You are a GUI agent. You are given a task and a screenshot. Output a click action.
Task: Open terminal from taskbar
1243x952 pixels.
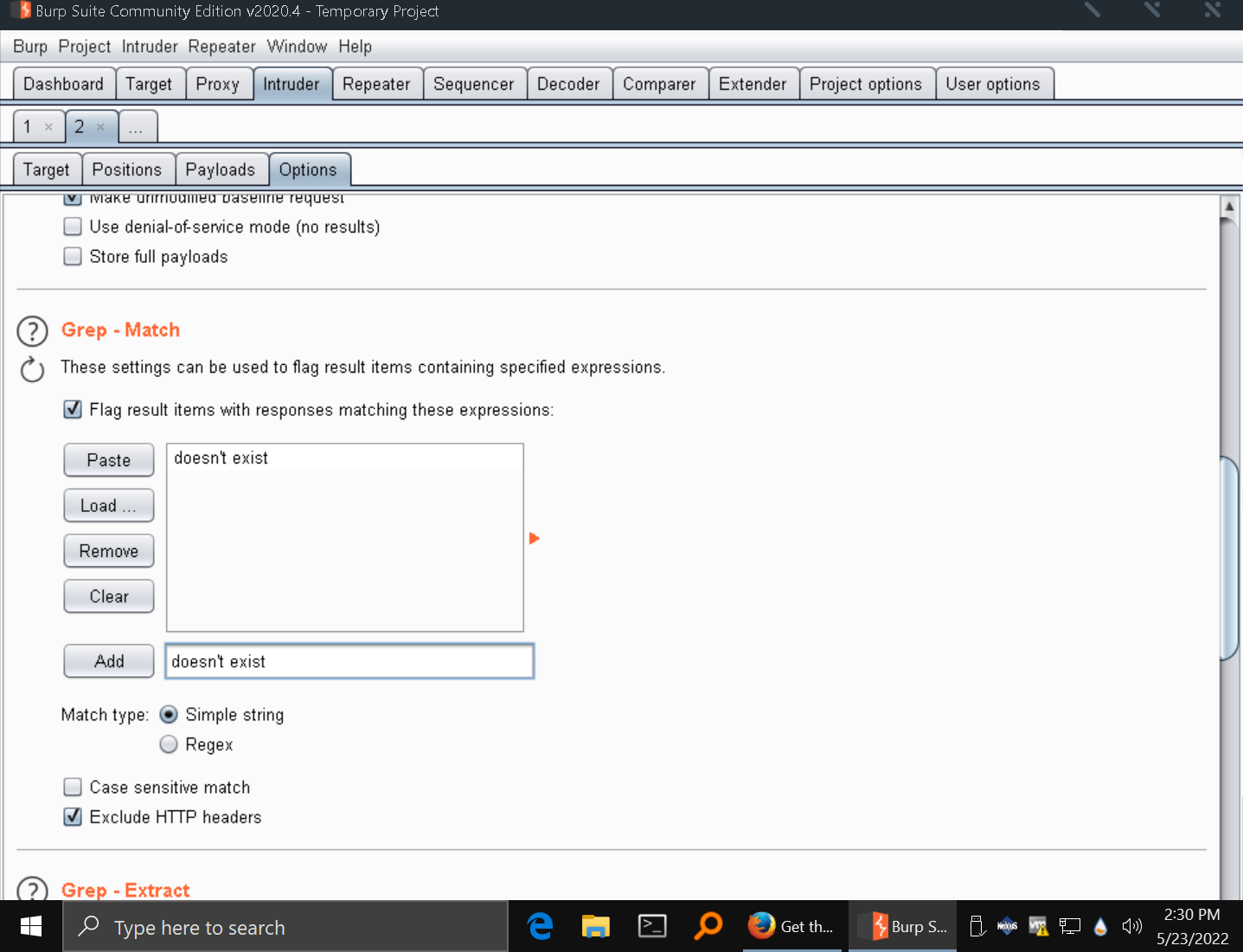pos(652,927)
